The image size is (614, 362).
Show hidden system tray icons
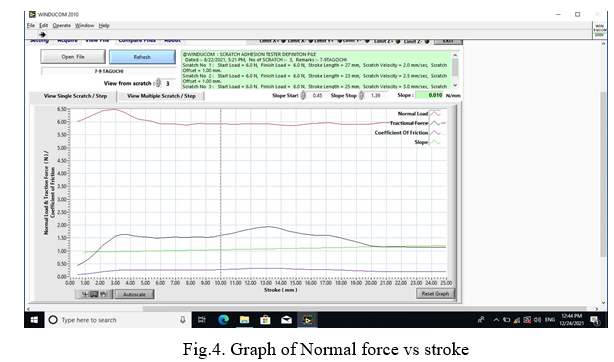[496, 320]
